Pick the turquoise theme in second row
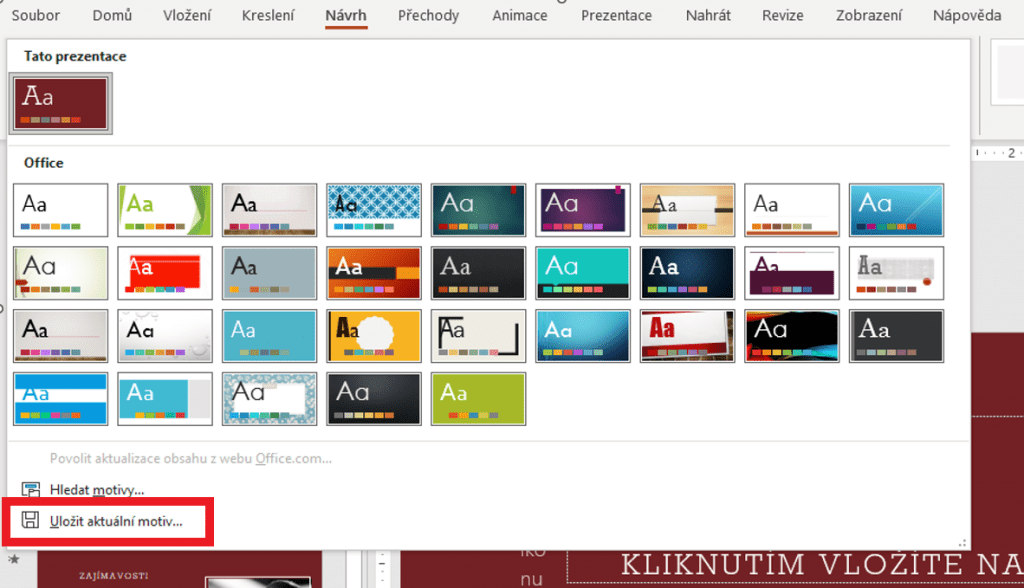This screenshot has height=588, width=1024. [583, 273]
